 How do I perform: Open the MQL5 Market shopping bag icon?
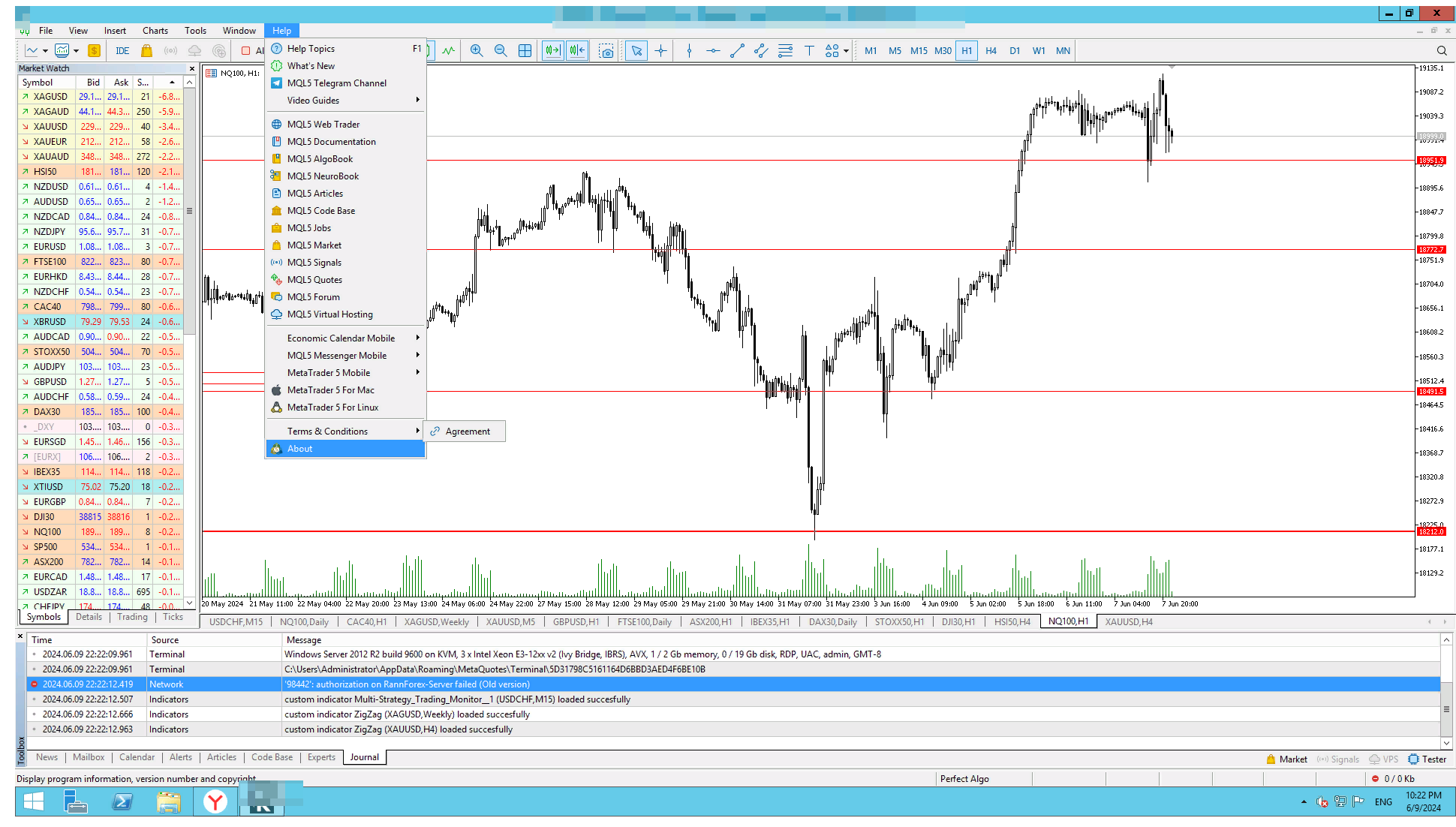(x=147, y=51)
